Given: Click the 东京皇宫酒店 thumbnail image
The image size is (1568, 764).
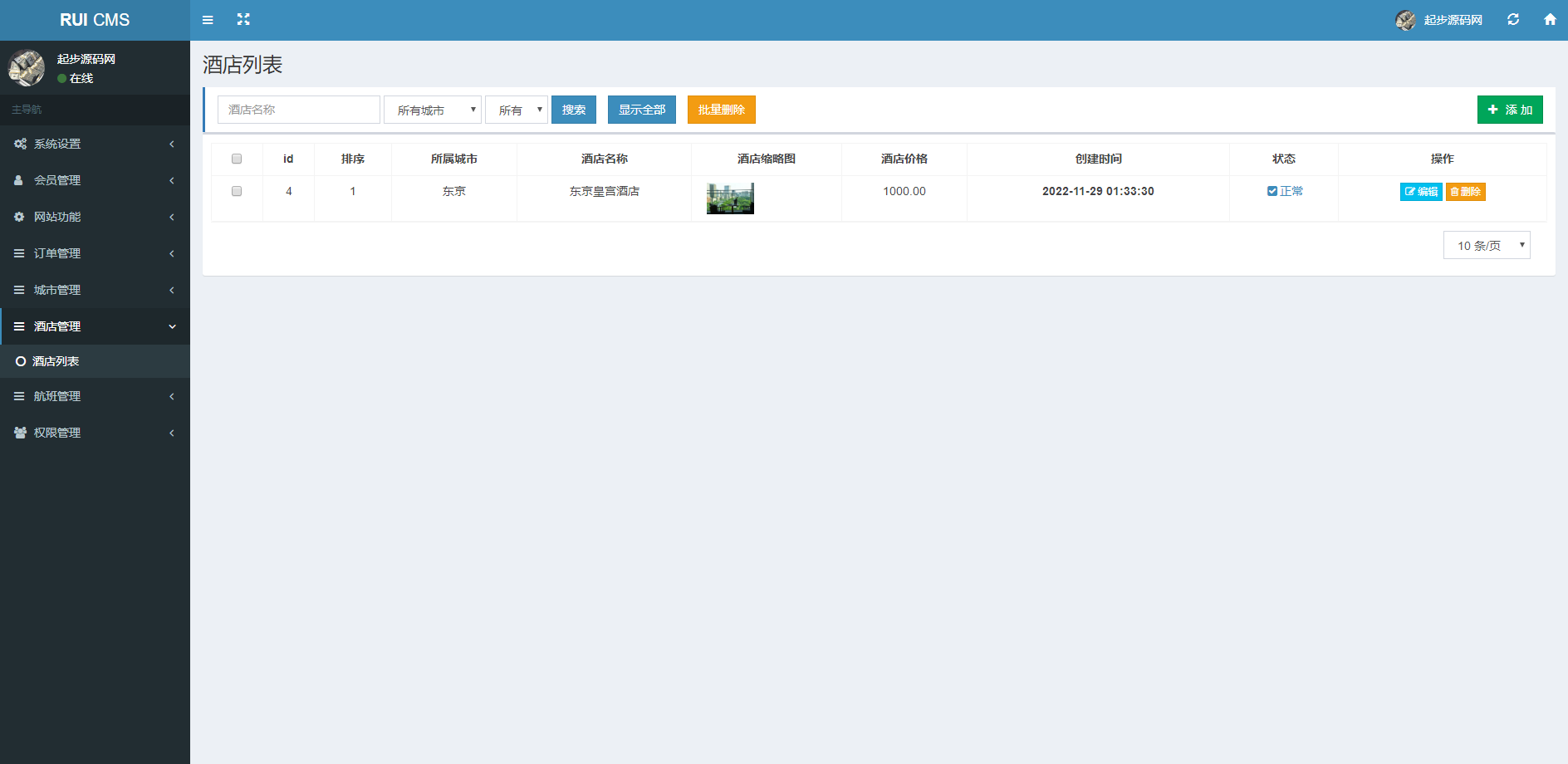Looking at the screenshot, I should tap(730, 198).
